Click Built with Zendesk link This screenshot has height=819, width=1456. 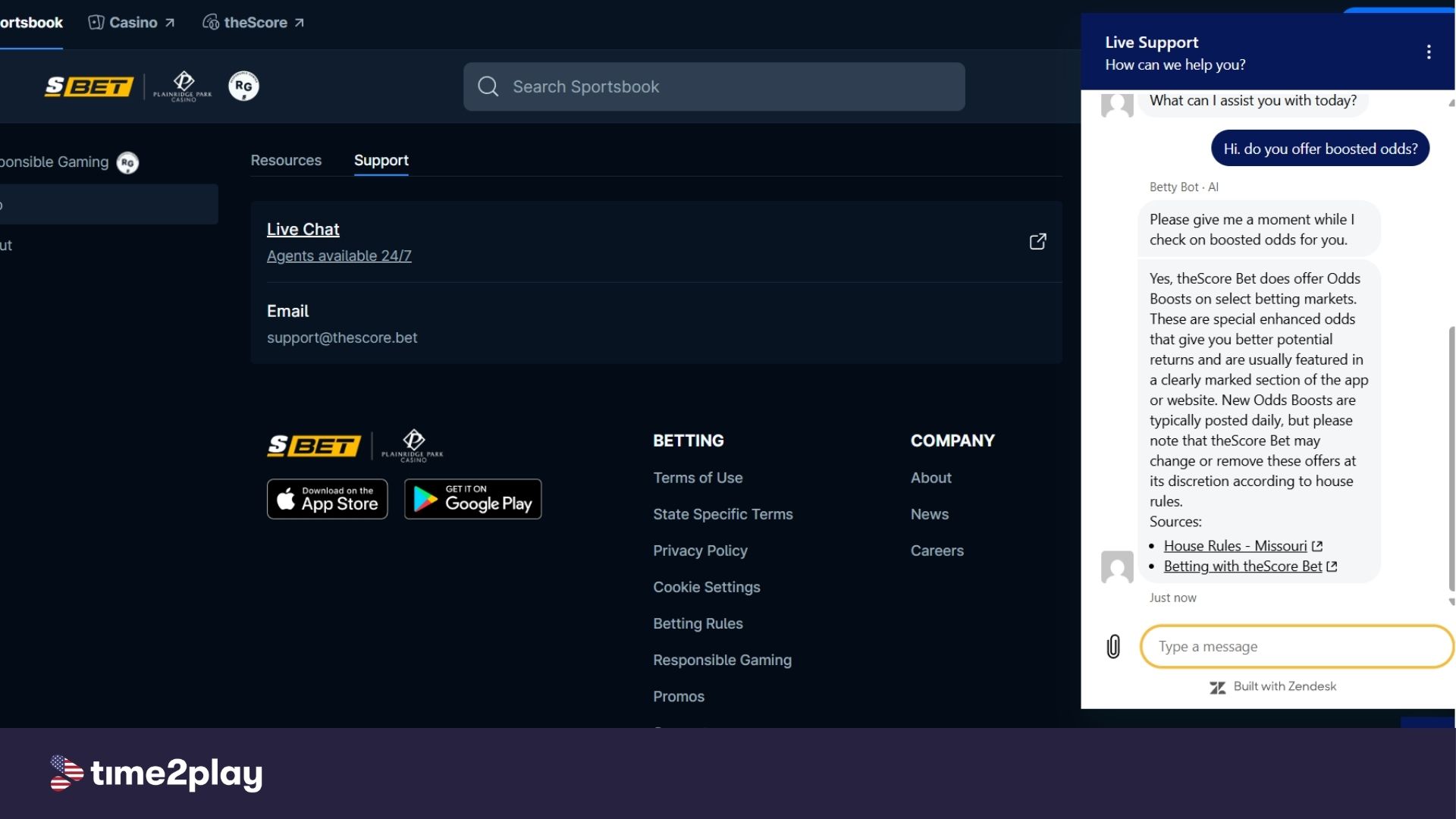click(1284, 687)
